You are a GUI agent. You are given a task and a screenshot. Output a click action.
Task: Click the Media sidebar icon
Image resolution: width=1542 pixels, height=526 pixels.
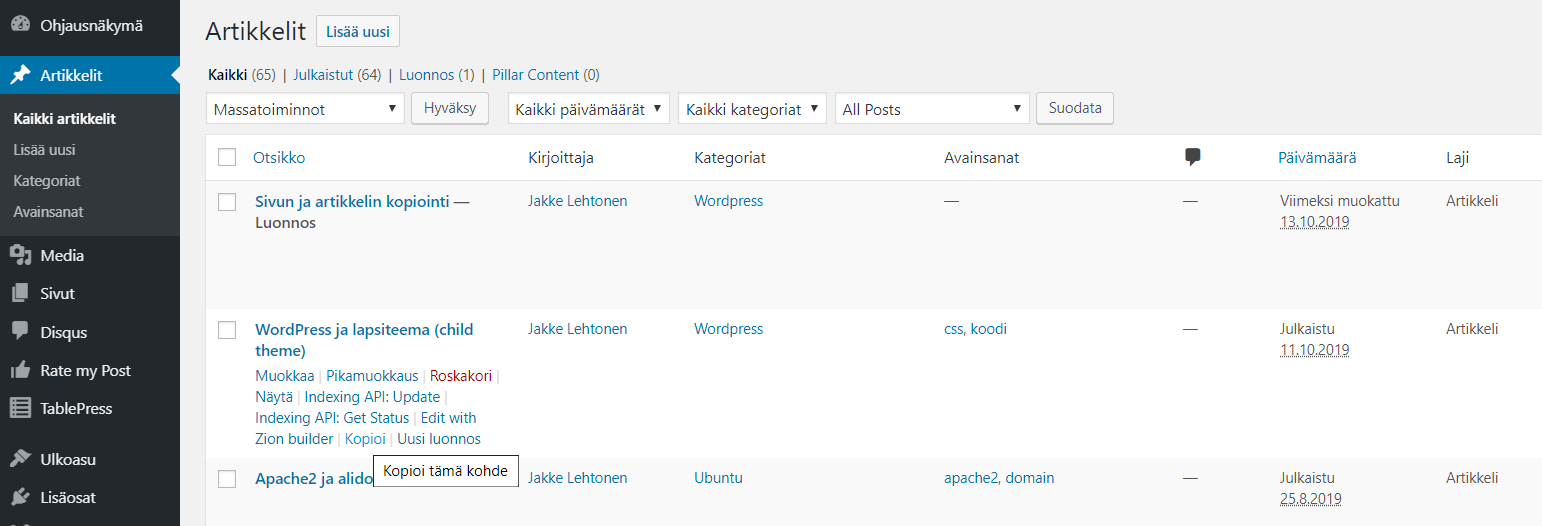pyautogui.click(x=20, y=256)
